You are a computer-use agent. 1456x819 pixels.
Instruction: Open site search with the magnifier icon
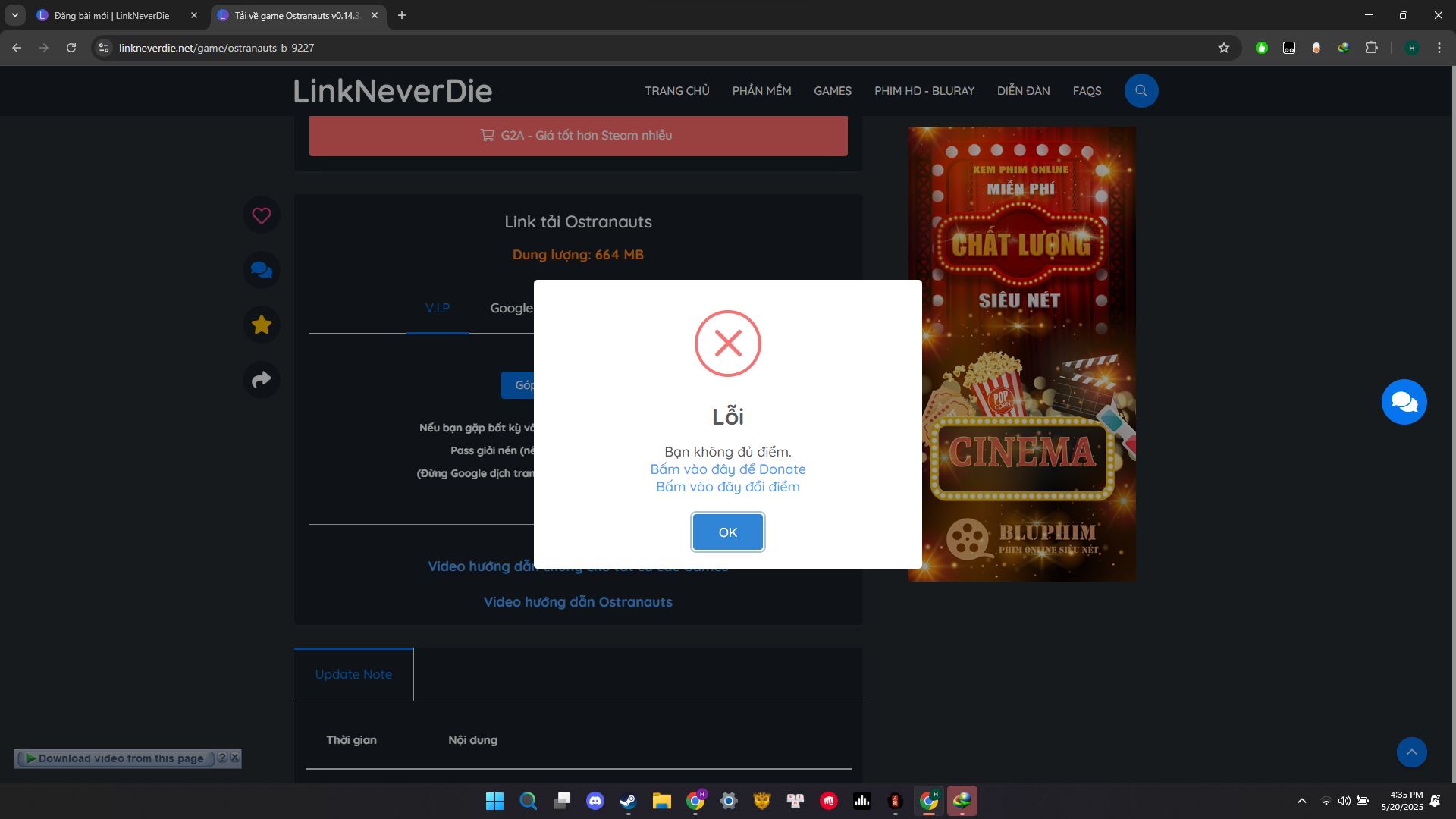1141,90
